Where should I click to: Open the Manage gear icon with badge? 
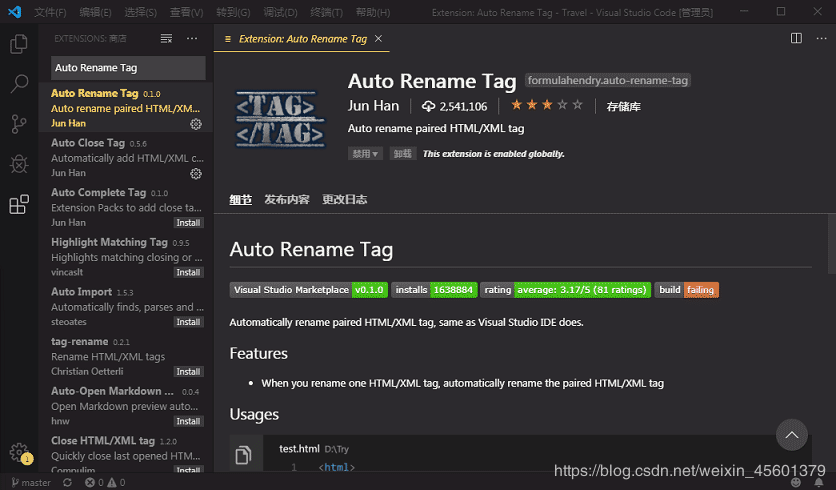(19, 452)
